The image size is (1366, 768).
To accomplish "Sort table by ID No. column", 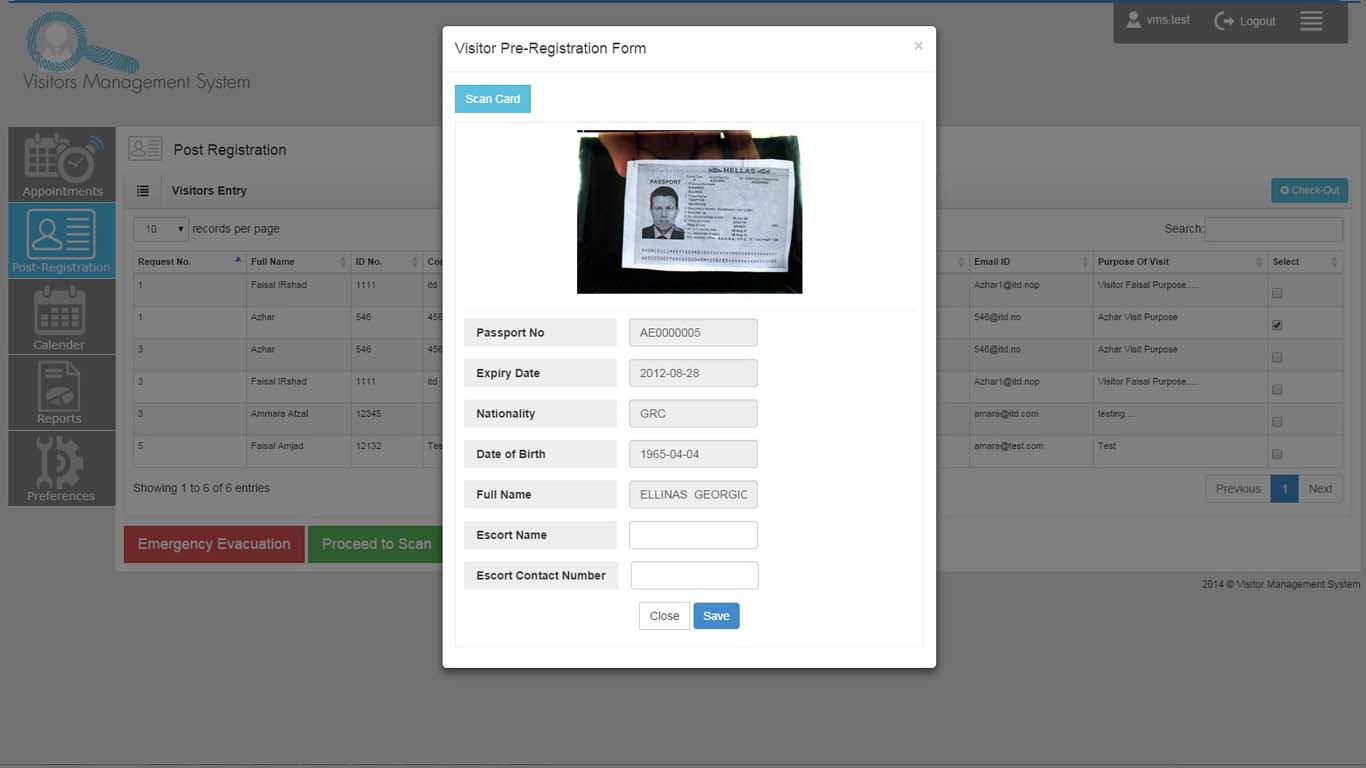I will tap(387, 262).
